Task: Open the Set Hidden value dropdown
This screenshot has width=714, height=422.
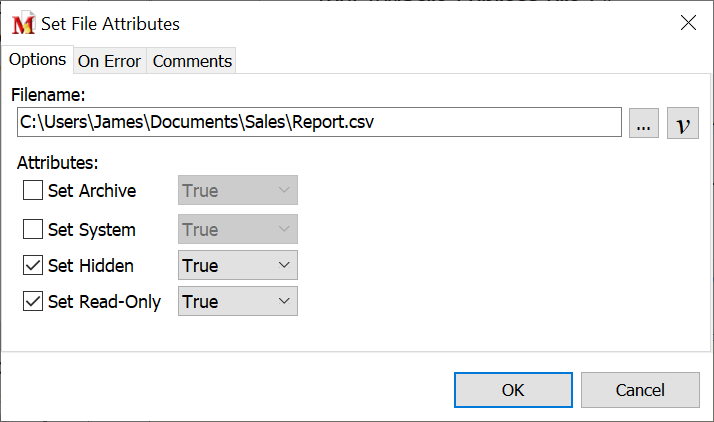Action: click(237, 266)
